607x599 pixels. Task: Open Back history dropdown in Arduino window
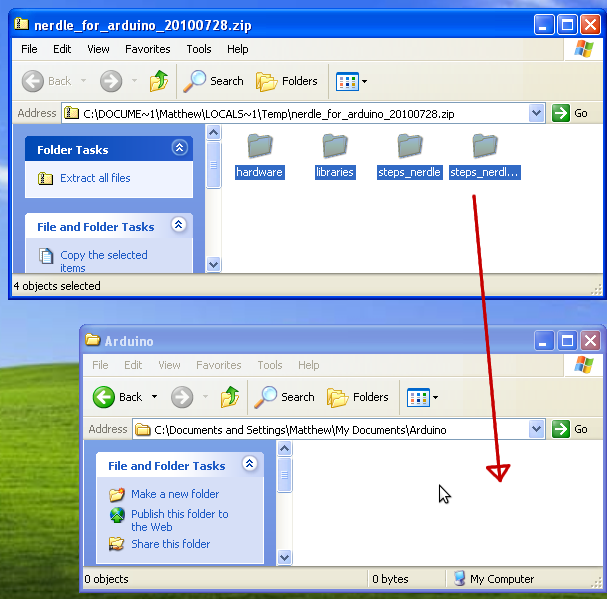click(154, 396)
